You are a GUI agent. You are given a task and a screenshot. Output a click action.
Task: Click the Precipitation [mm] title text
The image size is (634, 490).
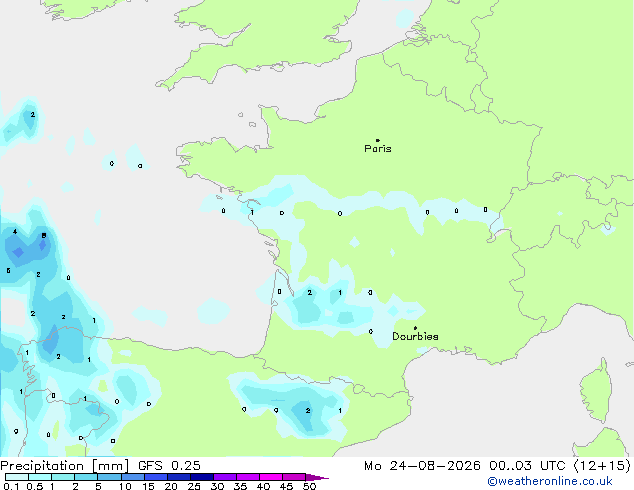point(65,466)
